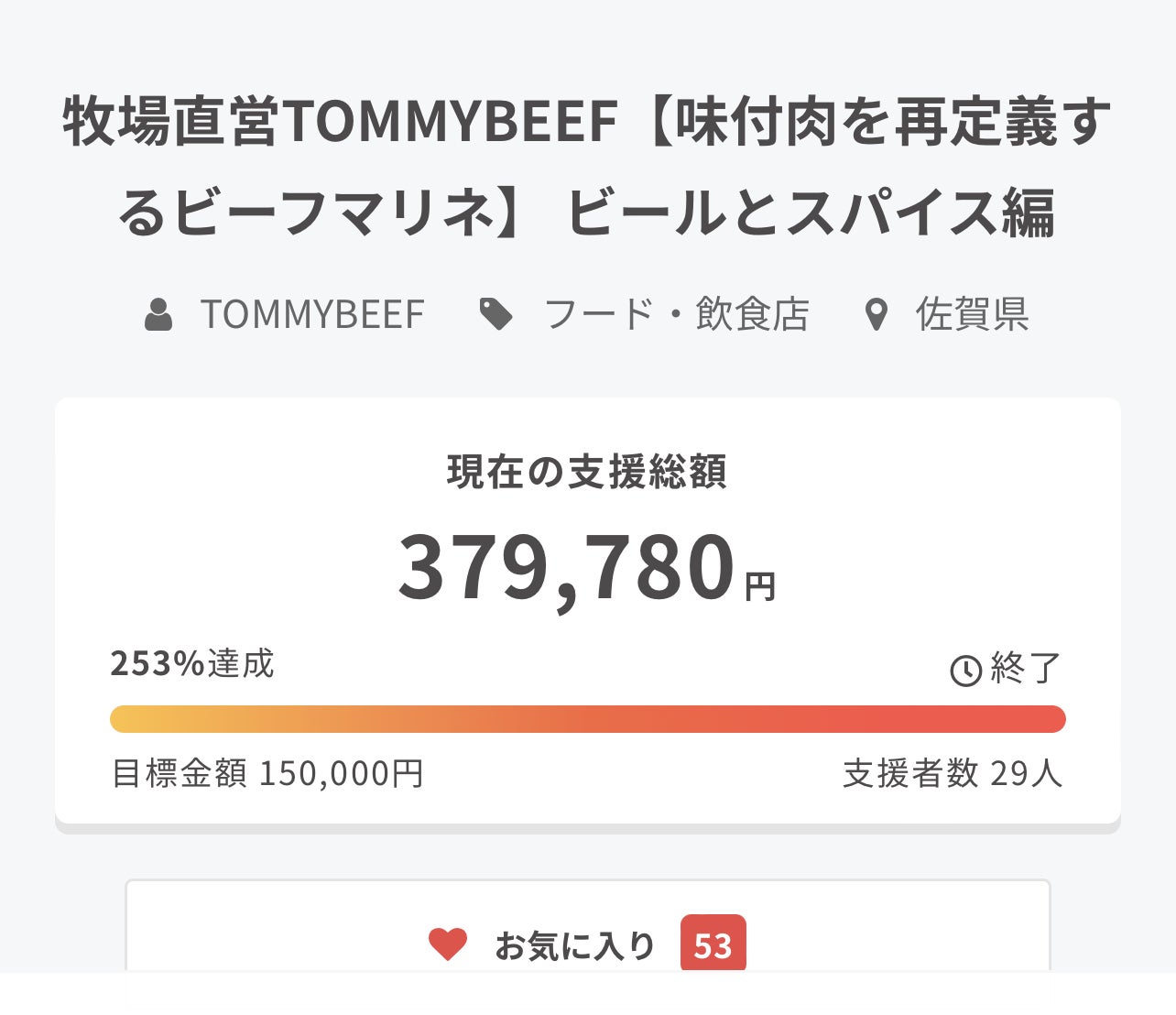Click the 現在の支援総額 heading
The image size is (1176, 1015).
[587, 472]
